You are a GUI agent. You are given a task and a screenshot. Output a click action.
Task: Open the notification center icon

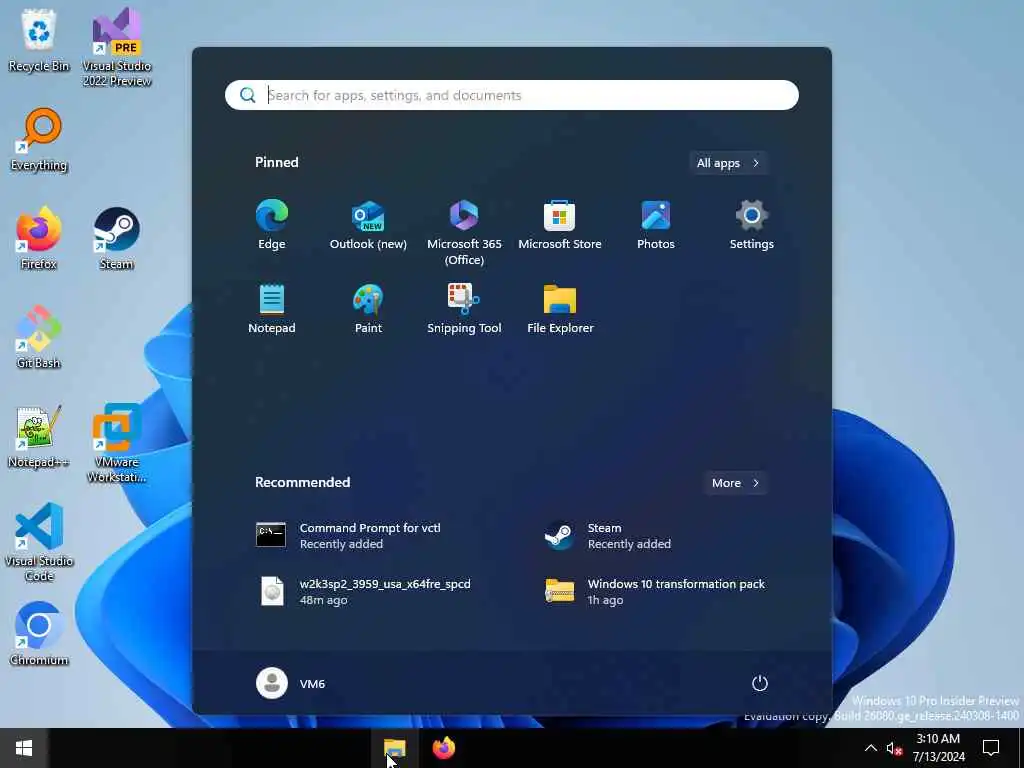click(991, 748)
